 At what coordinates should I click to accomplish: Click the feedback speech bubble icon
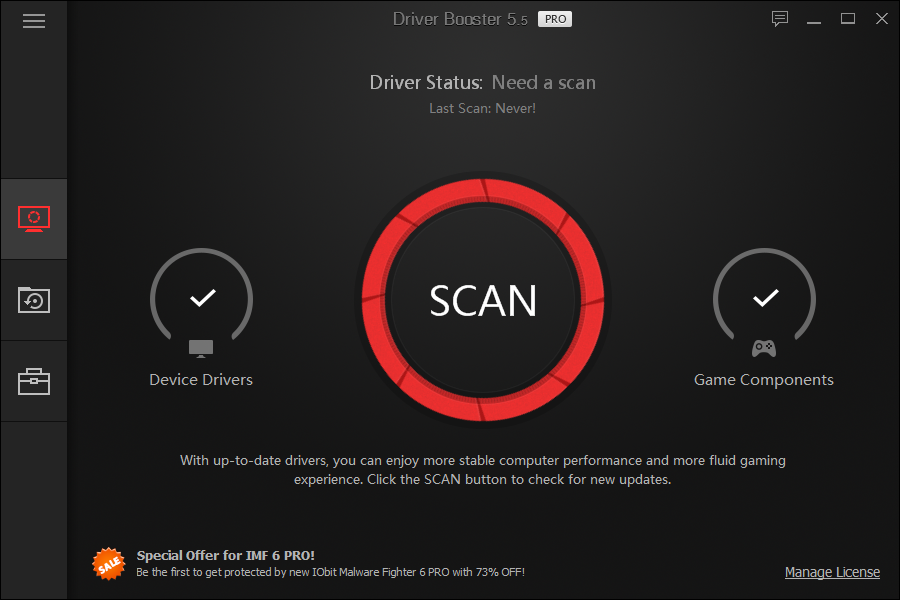[x=779, y=19]
